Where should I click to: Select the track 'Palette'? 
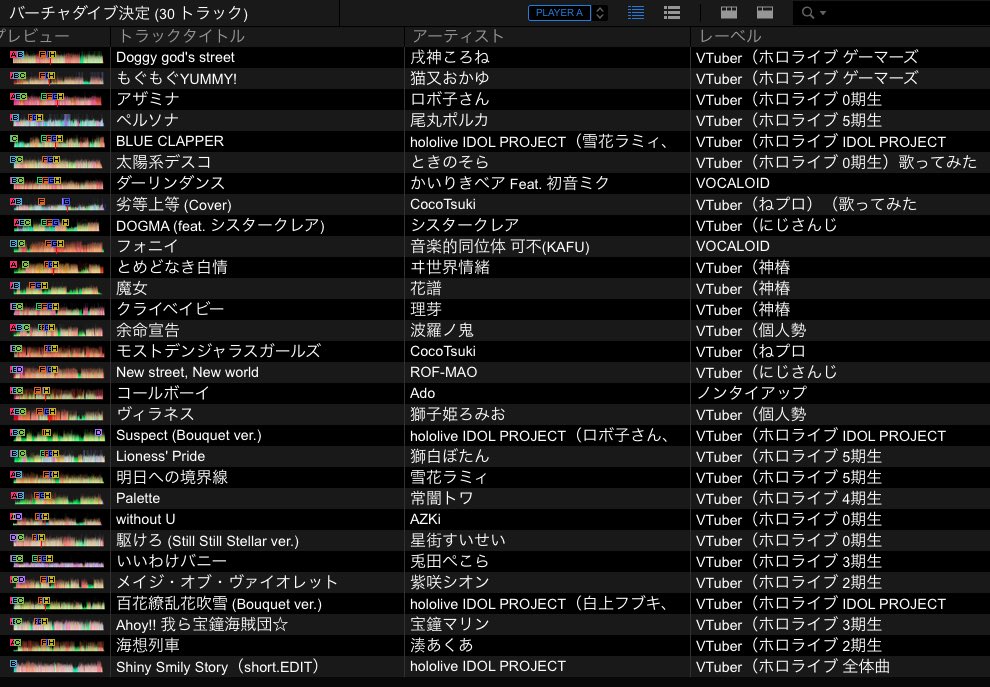(x=138, y=499)
